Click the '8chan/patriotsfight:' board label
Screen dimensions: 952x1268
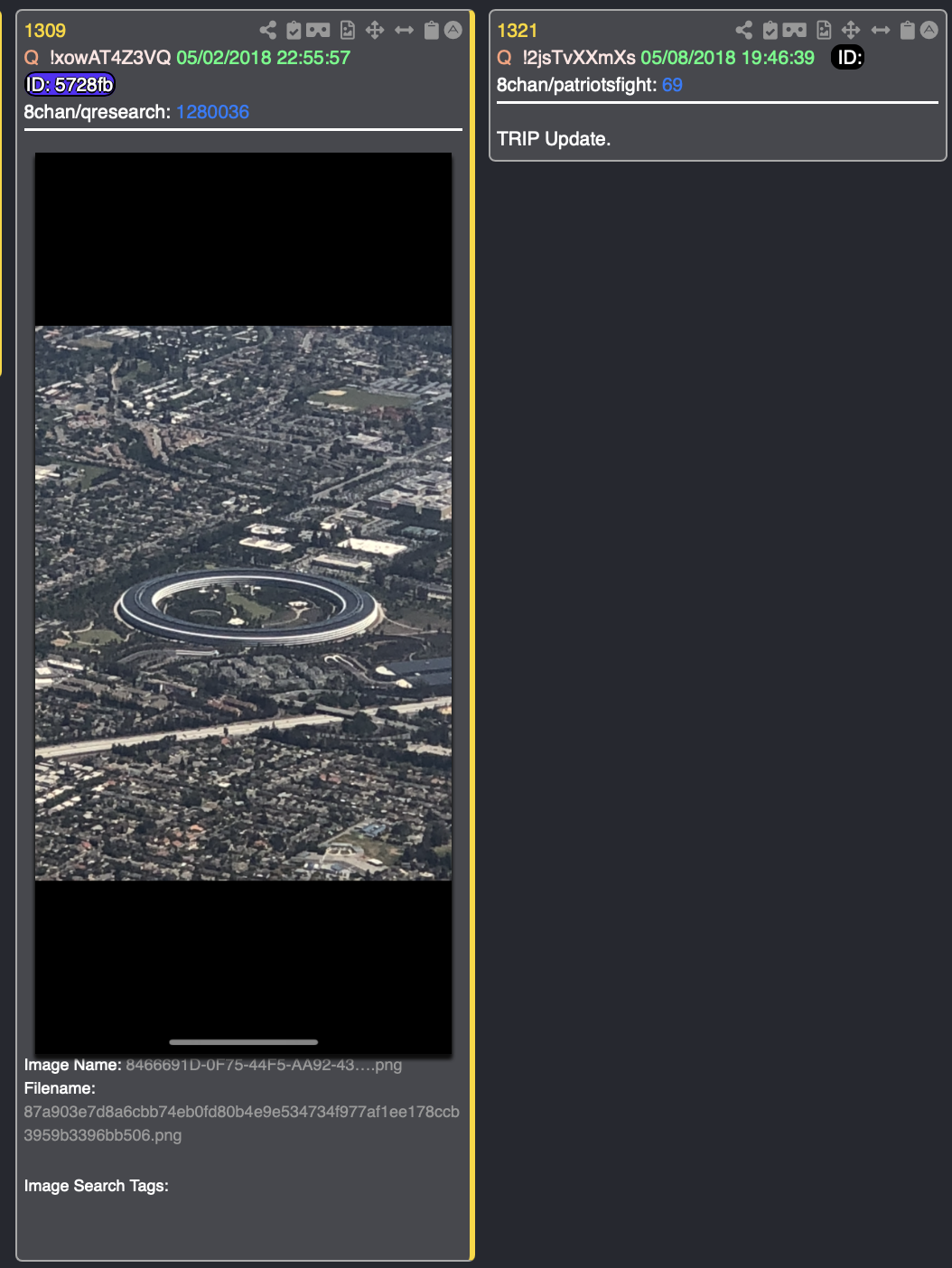[577, 85]
